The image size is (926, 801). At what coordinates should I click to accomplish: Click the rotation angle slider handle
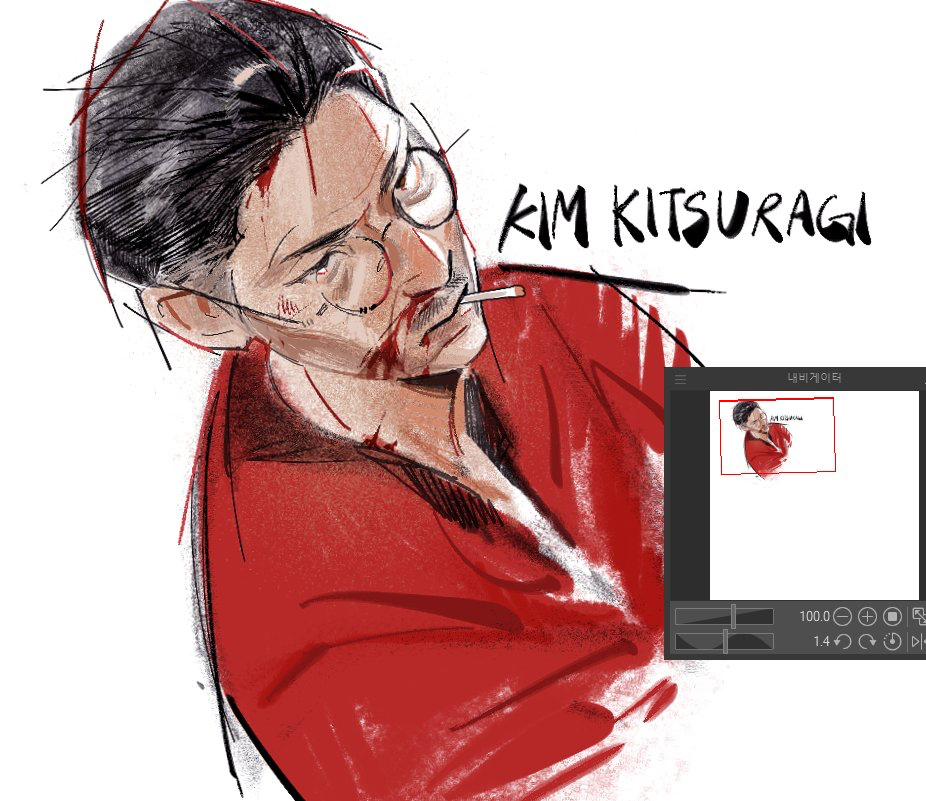click(725, 641)
